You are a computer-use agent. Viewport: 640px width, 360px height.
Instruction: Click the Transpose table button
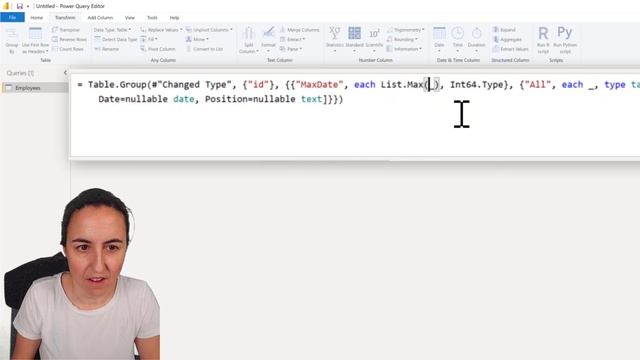click(x=66, y=30)
